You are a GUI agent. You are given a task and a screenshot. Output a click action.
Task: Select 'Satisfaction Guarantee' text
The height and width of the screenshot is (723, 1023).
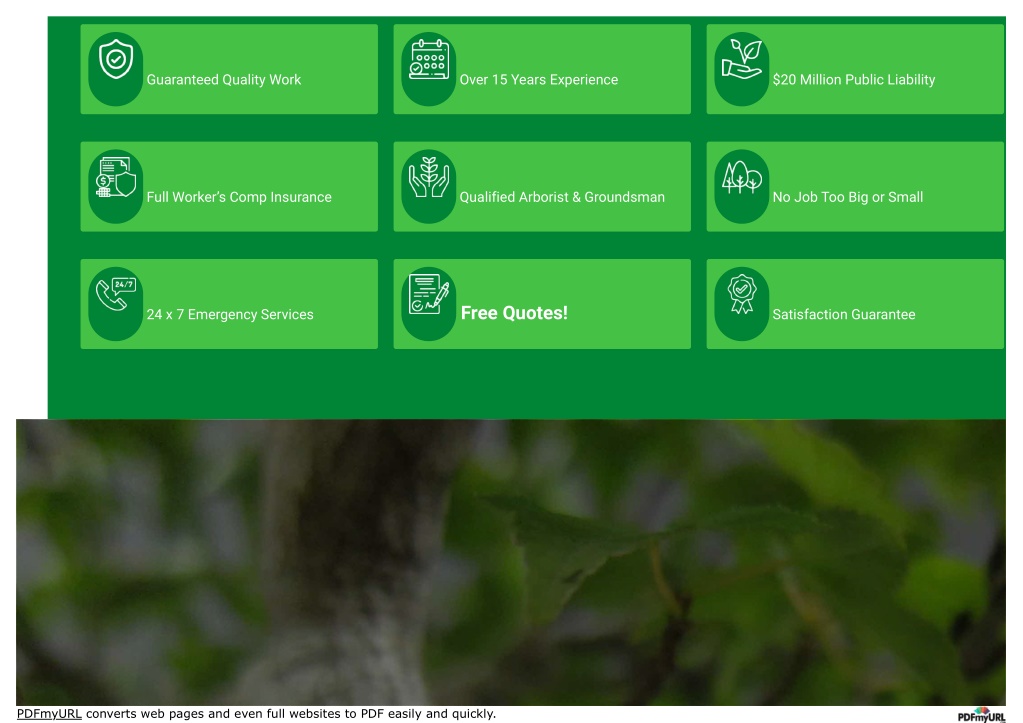[x=844, y=315]
